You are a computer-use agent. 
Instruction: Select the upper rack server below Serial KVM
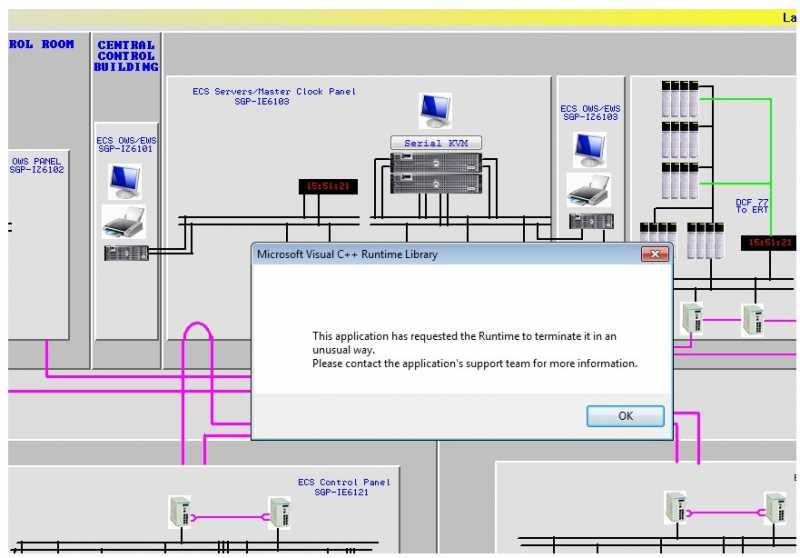(x=436, y=163)
